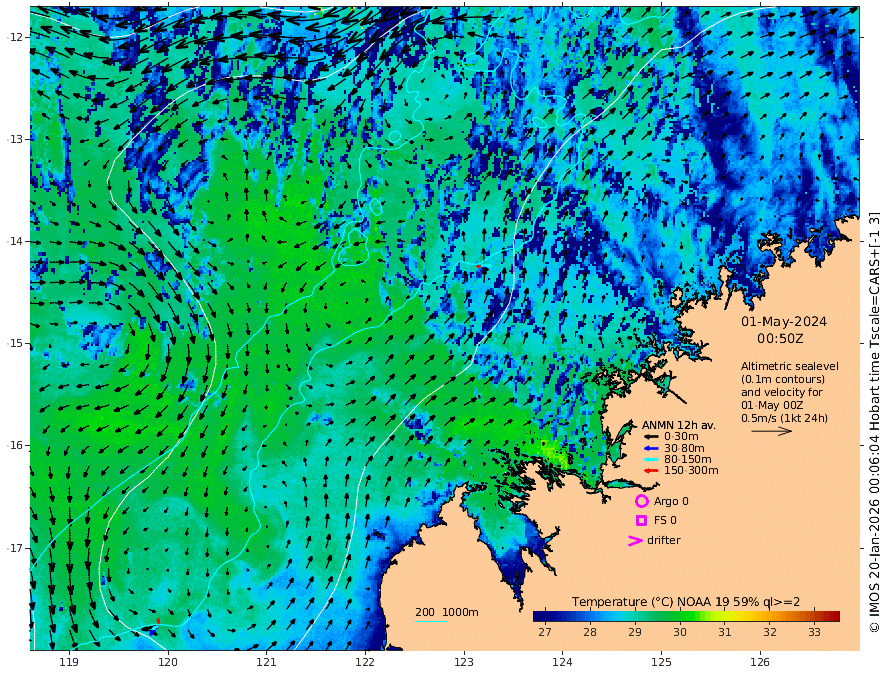The image size is (880, 680).
Task: Click the red 33 degree colorbar end
Action: [833, 617]
